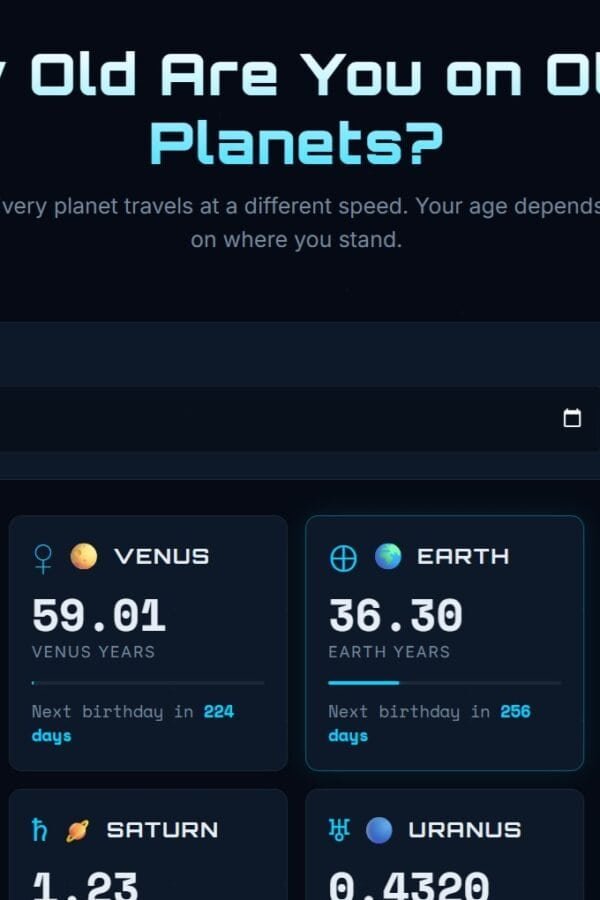Screen dimensions: 600x900
Task: Click the Venus planet emoji icon
Action: pyautogui.click(x=82, y=557)
